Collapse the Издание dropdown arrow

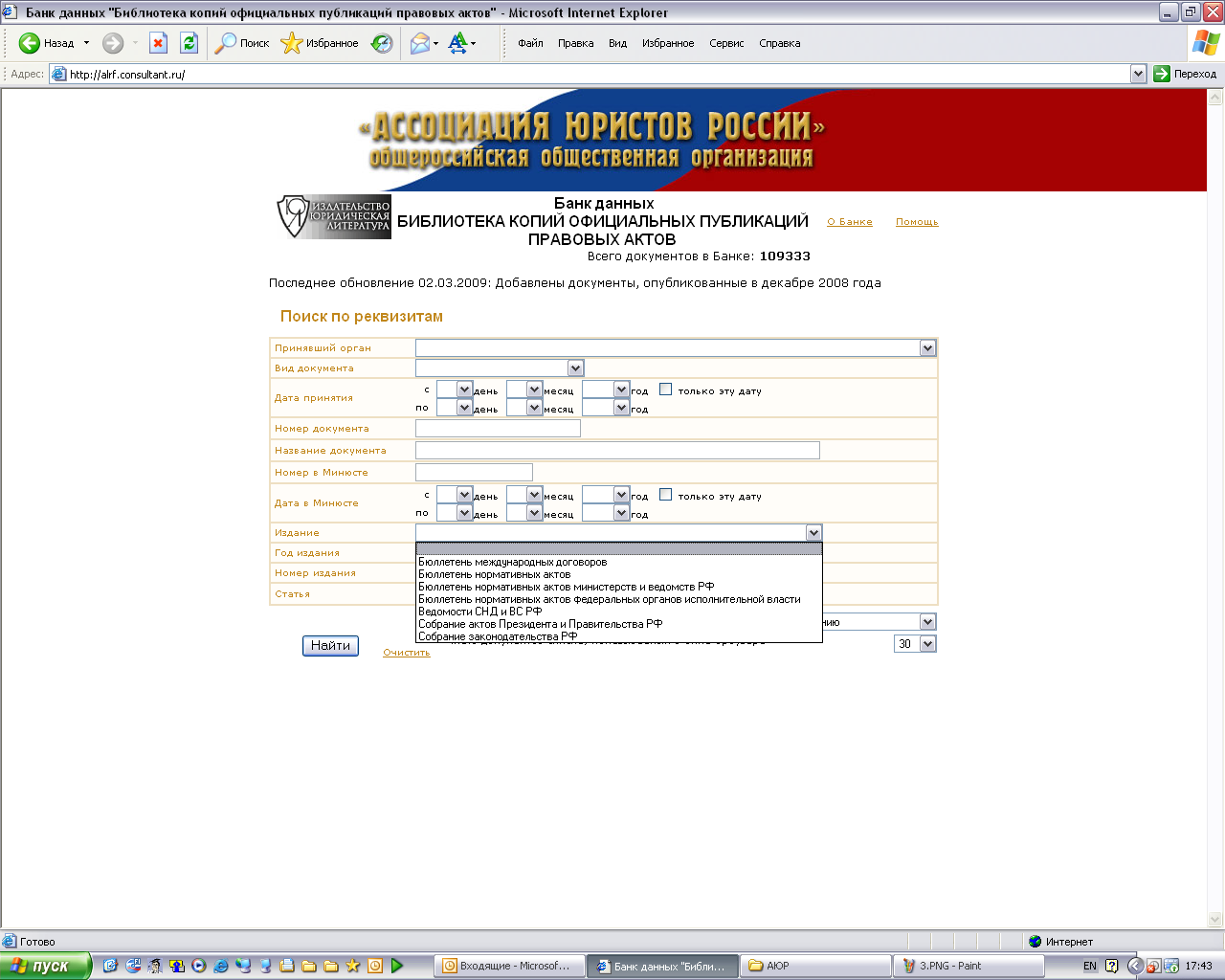(x=813, y=533)
